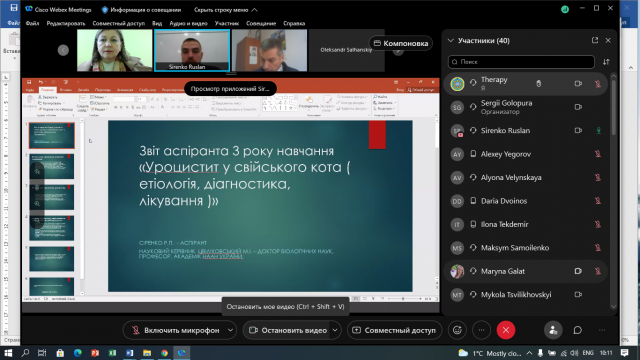Open the Совещание menu

pyautogui.click(x=261, y=23)
